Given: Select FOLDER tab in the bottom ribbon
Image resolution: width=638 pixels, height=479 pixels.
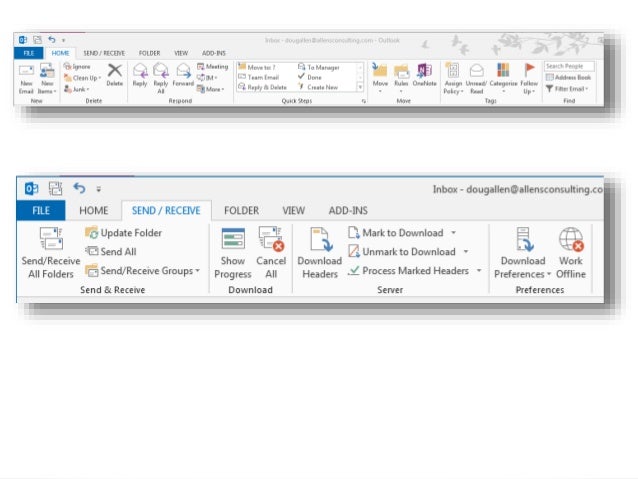Looking at the screenshot, I should click(241, 210).
